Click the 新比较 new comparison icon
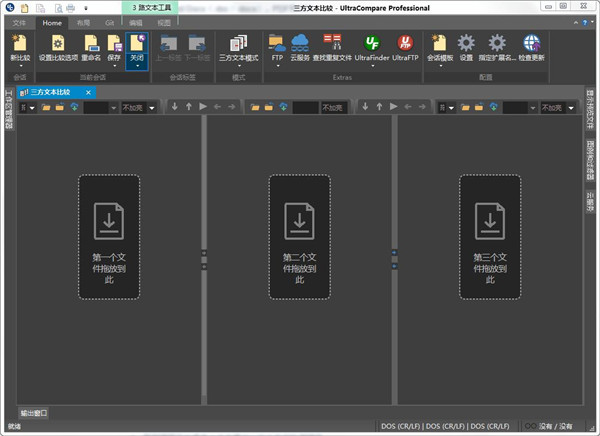The height and width of the screenshot is (436, 600). (20, 42)
